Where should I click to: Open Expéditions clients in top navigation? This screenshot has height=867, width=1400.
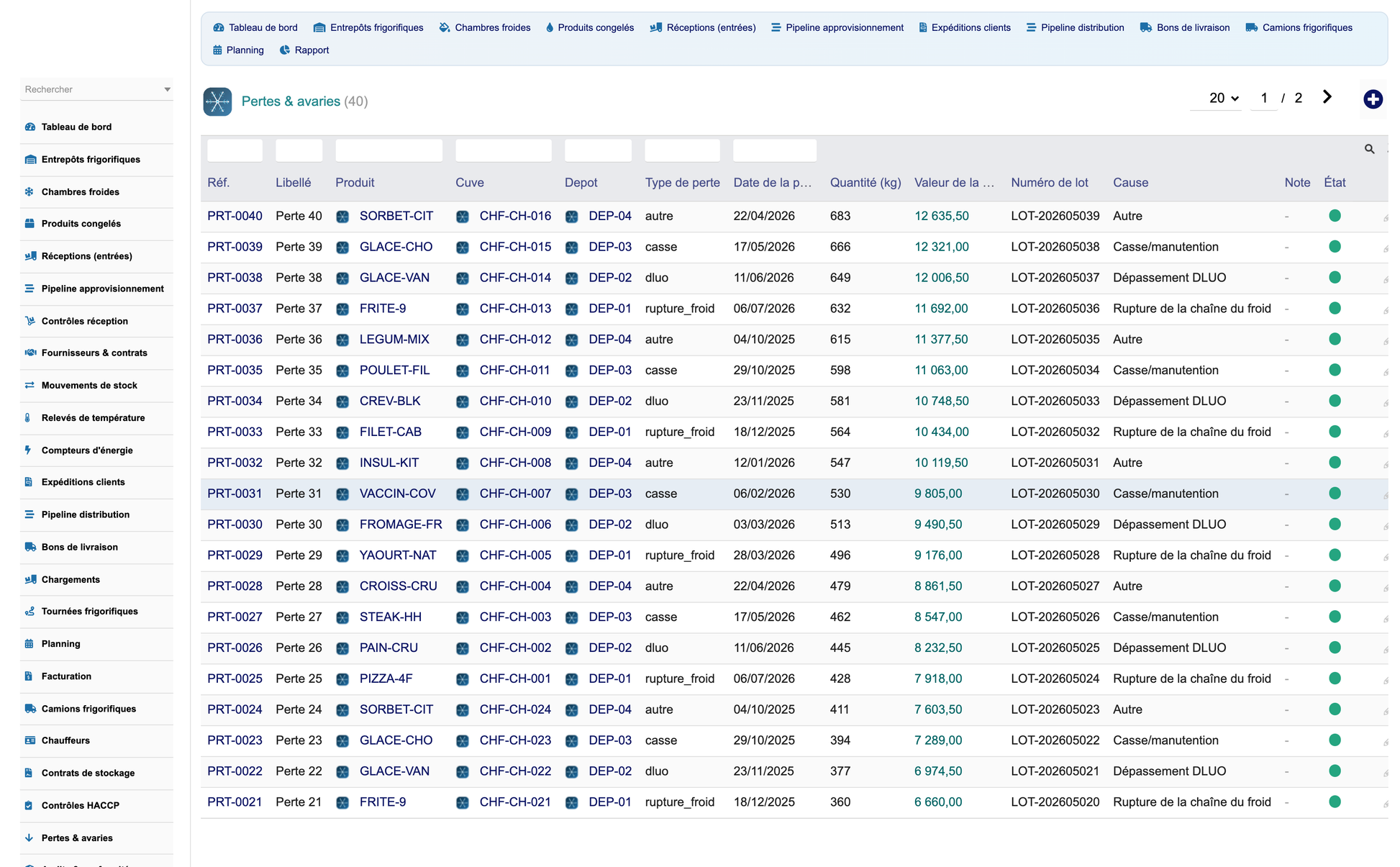(965, 27)
